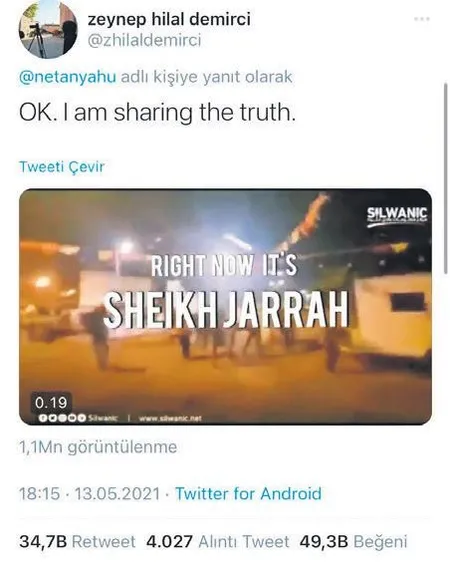This screenshot has height=562, width=450.
Task: Click Tweeti Çevir to translate tweet
Action: pos(62,167)
